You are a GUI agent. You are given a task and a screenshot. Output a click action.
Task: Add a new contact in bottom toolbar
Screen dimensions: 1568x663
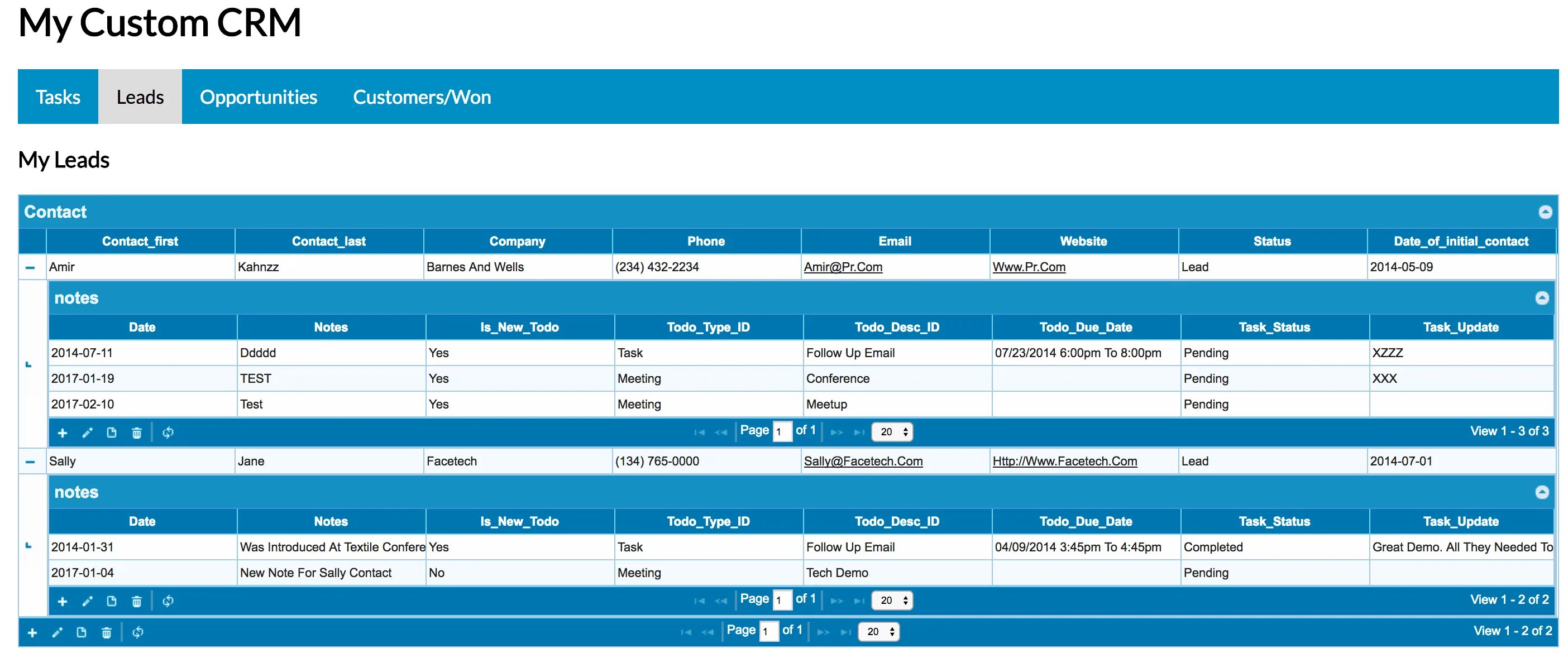(32, 633)
